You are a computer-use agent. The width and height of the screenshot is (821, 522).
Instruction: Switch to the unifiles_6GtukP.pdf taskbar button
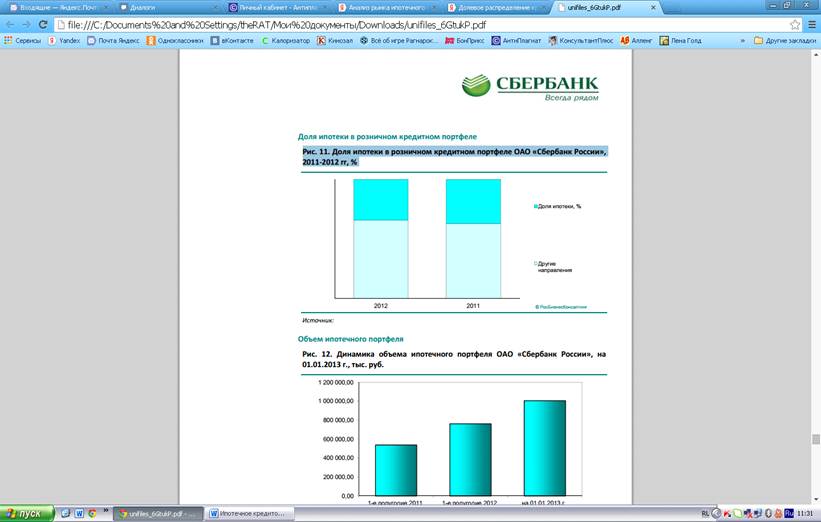(x=158, y=514)
